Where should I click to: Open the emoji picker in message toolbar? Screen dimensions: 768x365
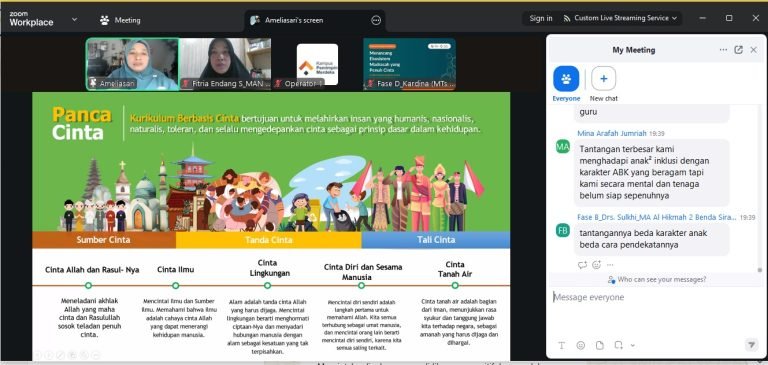581,345
